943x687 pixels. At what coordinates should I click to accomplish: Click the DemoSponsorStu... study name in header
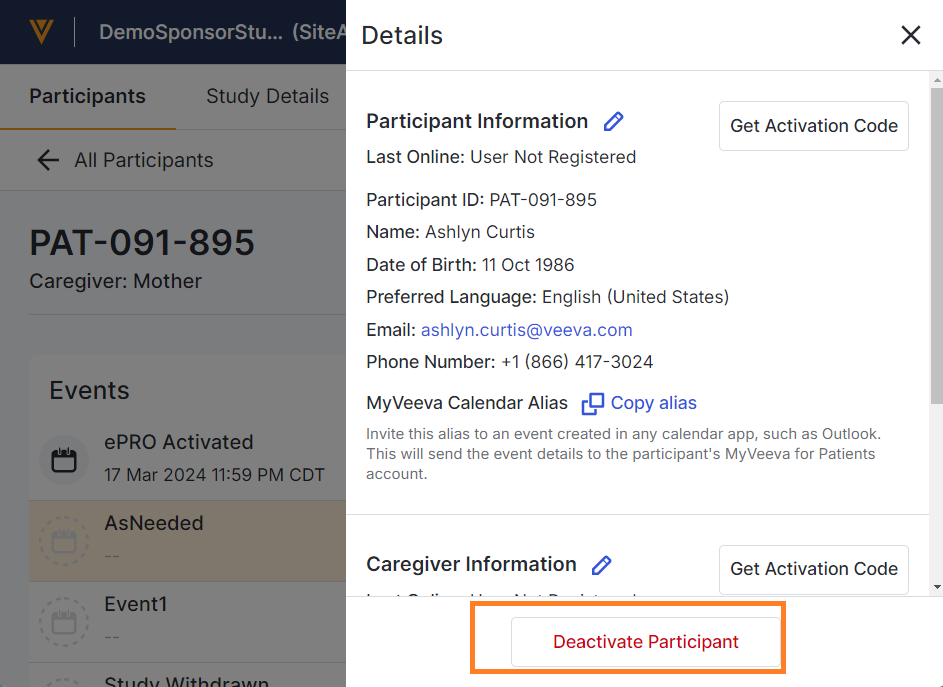191,32
